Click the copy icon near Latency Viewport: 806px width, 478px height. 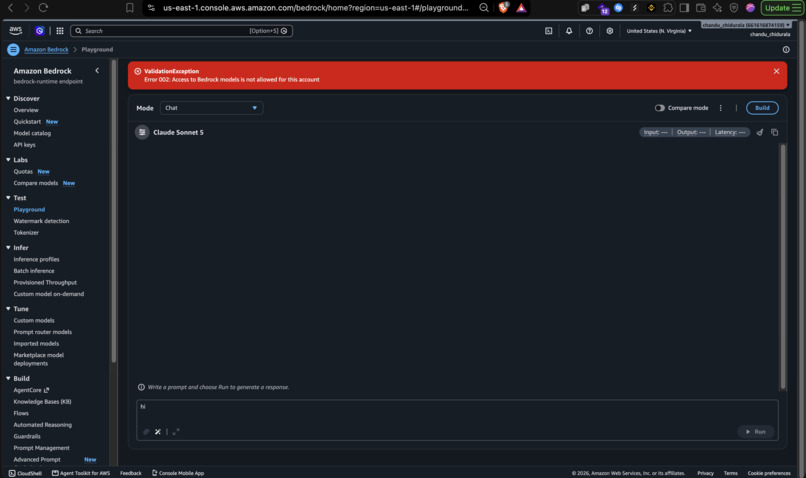point(775,132)
